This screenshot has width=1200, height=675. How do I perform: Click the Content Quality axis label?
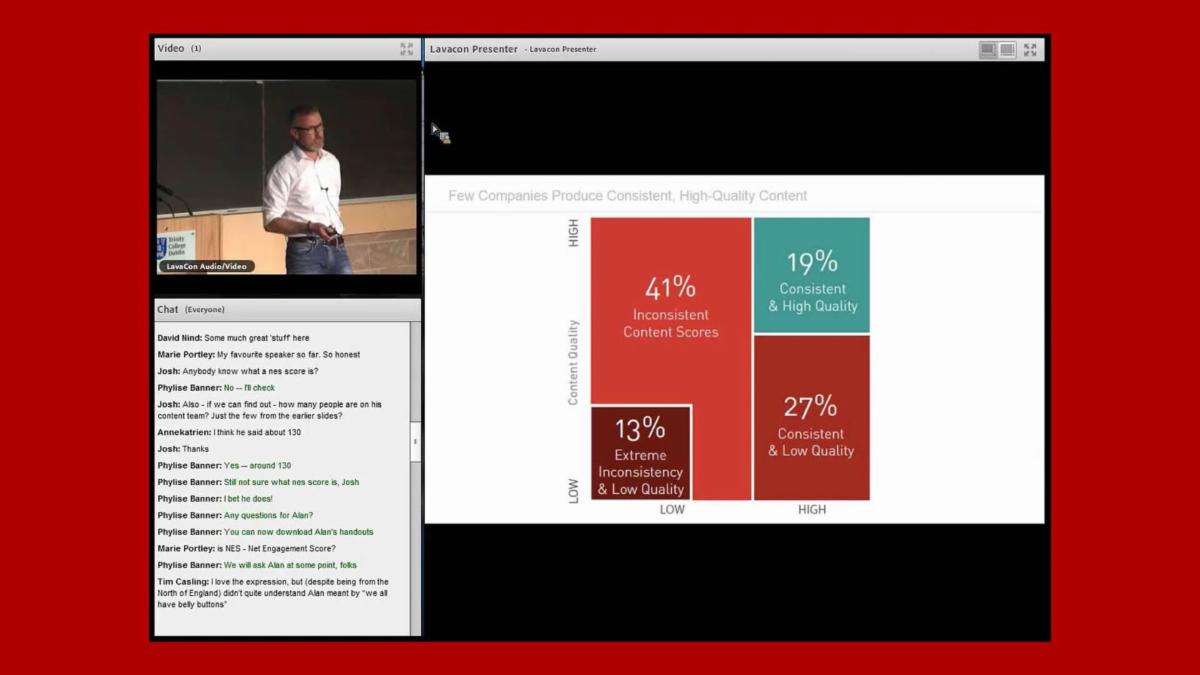coord(573,362)
